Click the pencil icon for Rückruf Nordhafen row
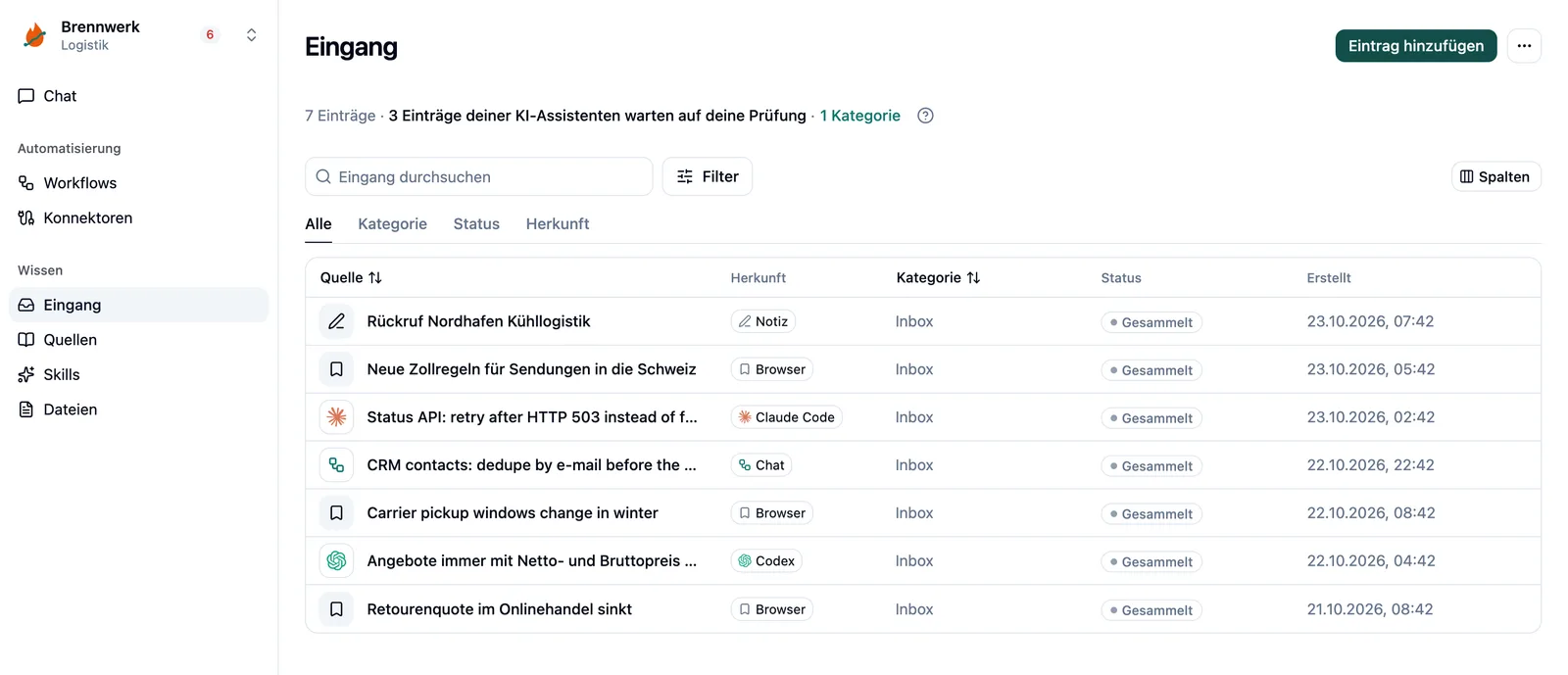 click(x=336, y=321)
